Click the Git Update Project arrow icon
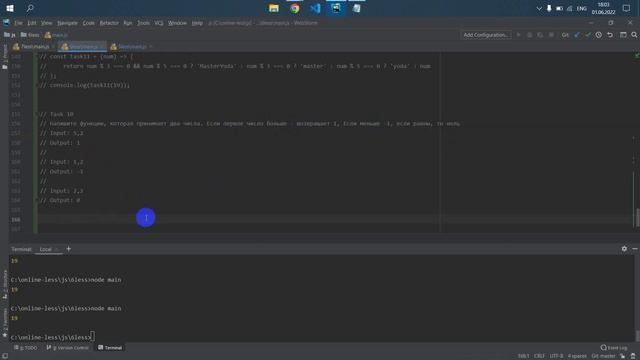Image resolution: width=640 pixels, height=360 pixels. [x=577, y=35]
